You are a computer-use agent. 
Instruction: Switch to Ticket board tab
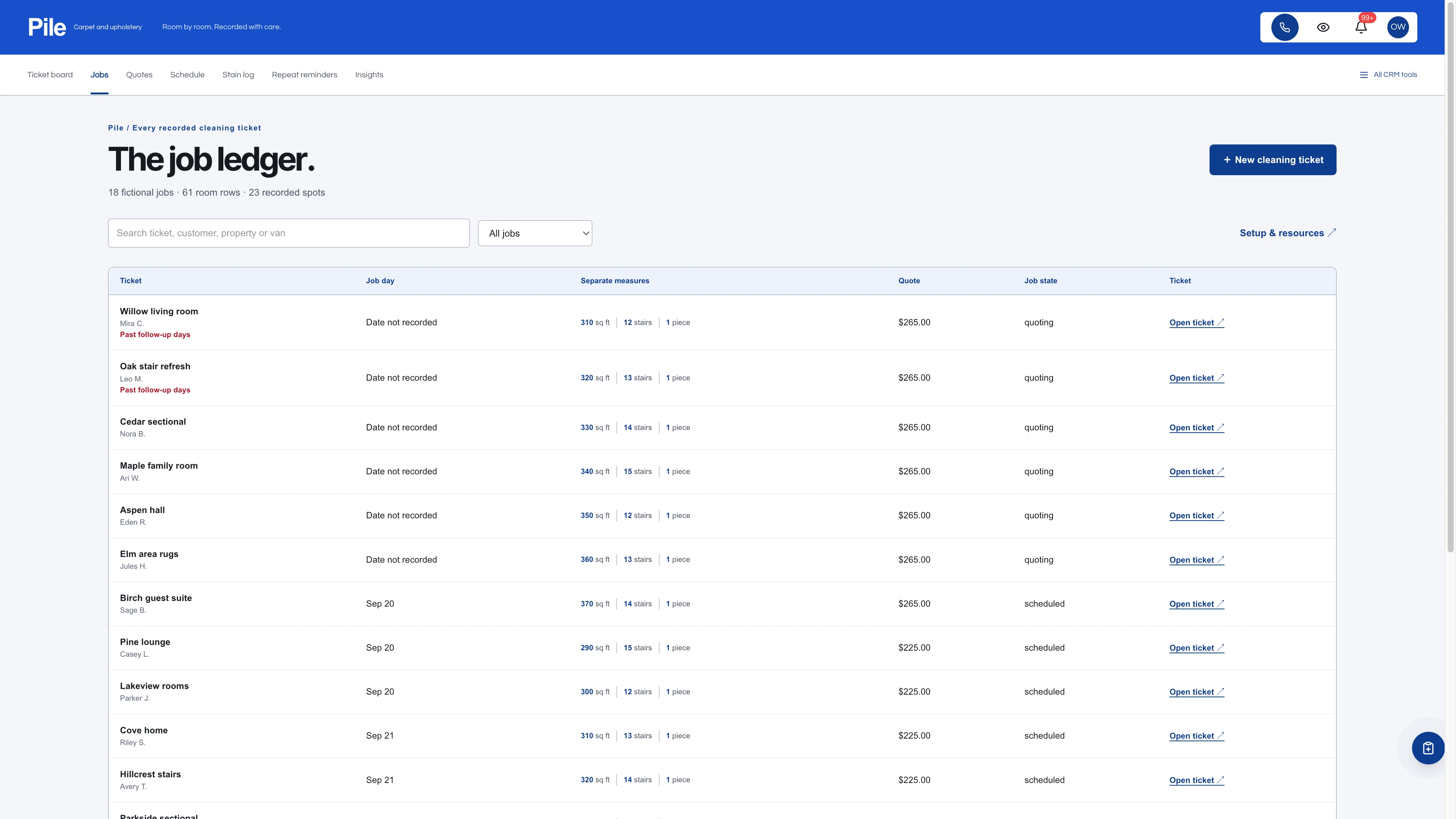[x=50, y=75]
